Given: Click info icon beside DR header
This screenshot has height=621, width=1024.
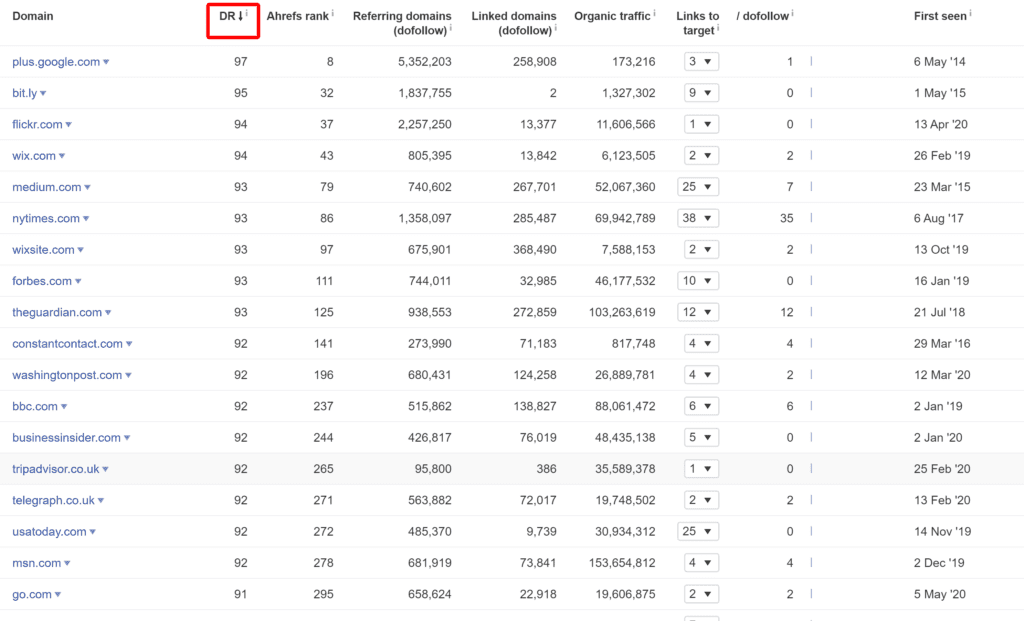Looking at the screenshot, I should pyautogui.click(x=247, y=12).
